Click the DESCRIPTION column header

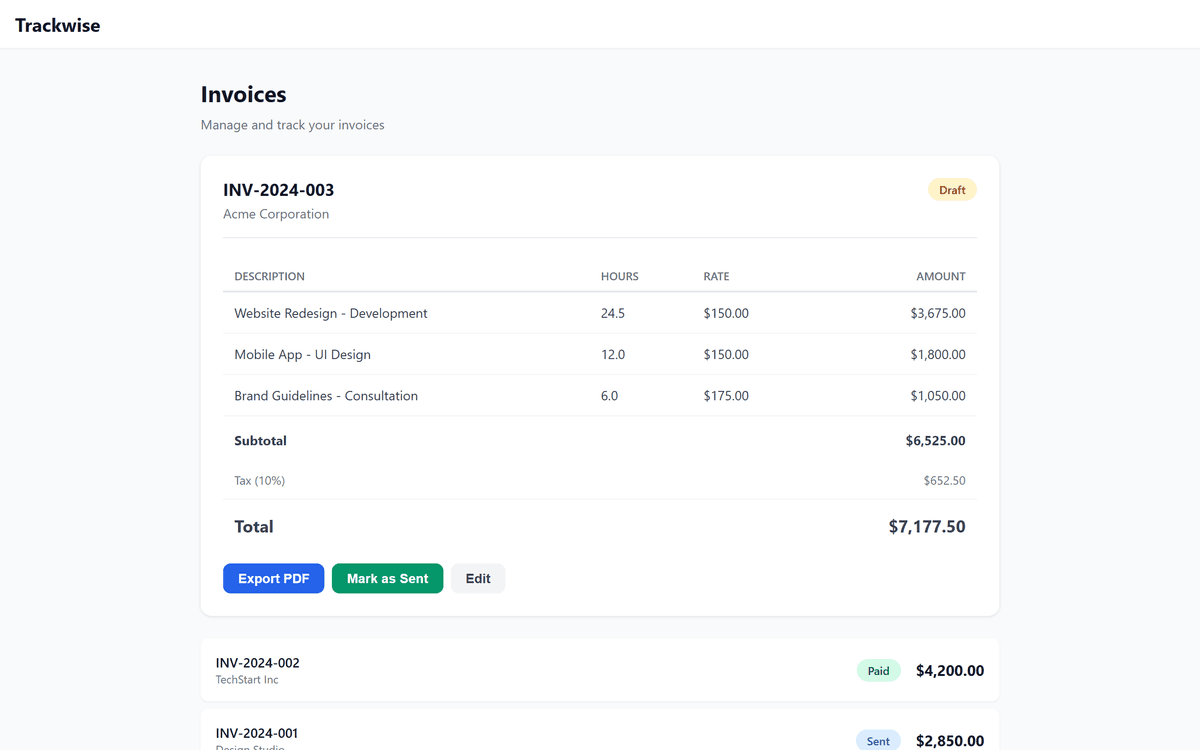pos(270,276)
